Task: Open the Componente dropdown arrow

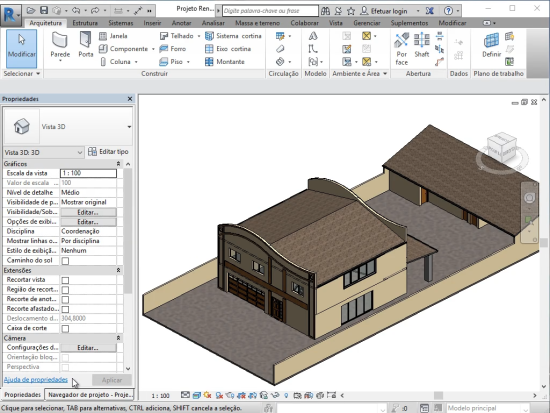Action: 153,49
